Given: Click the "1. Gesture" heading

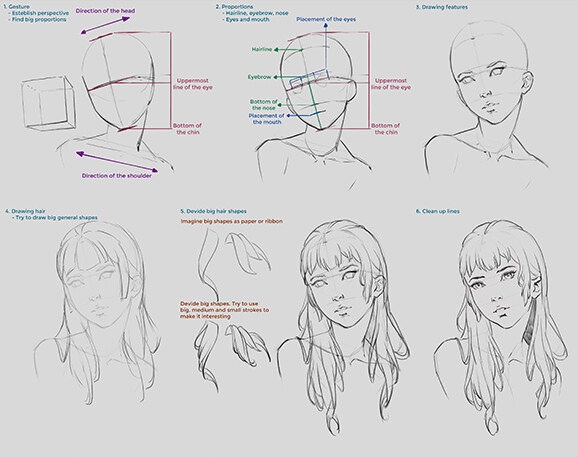Looking at the screenshot, I should tap(16, 7).
